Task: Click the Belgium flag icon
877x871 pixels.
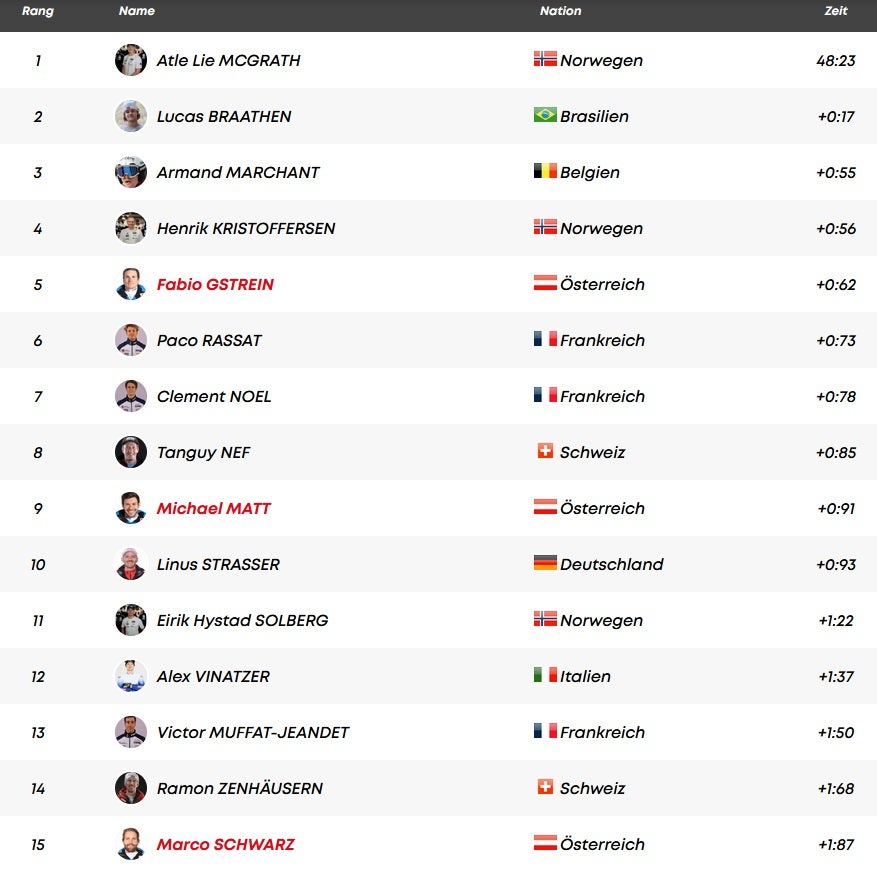Action: (x=545, y=171)
